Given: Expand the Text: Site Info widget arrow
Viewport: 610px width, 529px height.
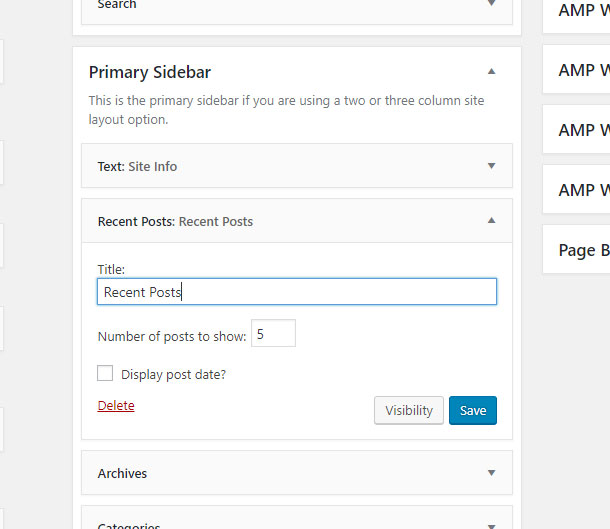Looking at the screenshot, I should pyautogui.click(x=491, y=166).
